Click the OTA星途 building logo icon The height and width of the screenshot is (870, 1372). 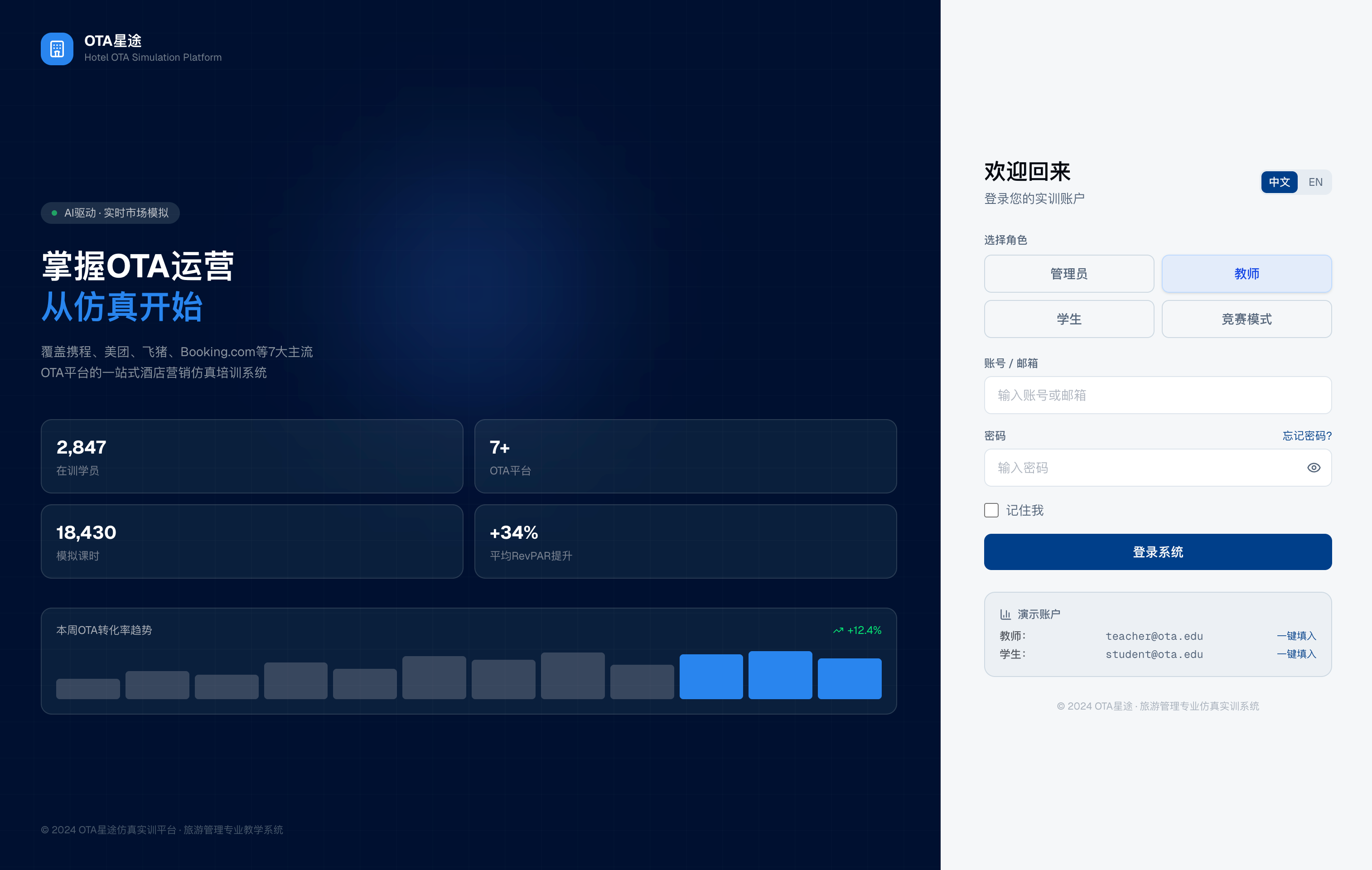(x=57, y=49)
